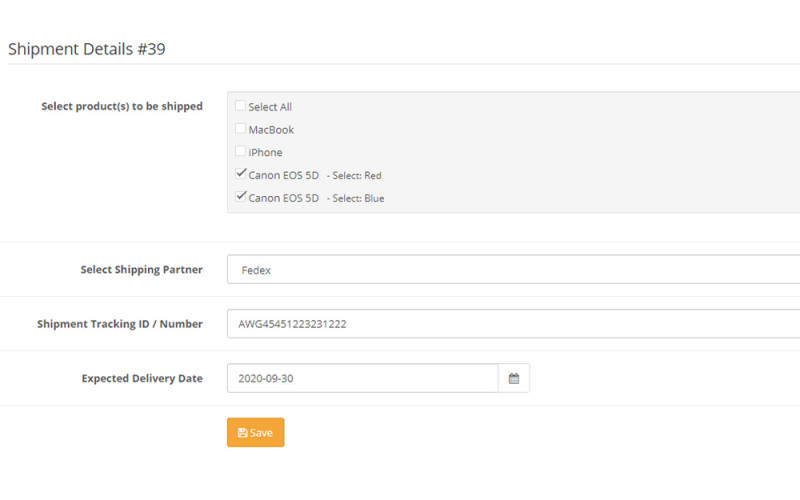Uncheck Canon EOS 5D Blue checkbox
This screenshot has height=500, width=800.
(240, 197)
